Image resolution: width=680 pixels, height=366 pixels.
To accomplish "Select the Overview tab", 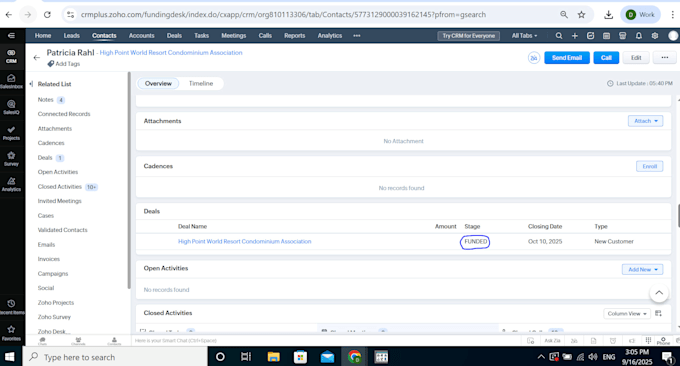I will pos(158,83).
